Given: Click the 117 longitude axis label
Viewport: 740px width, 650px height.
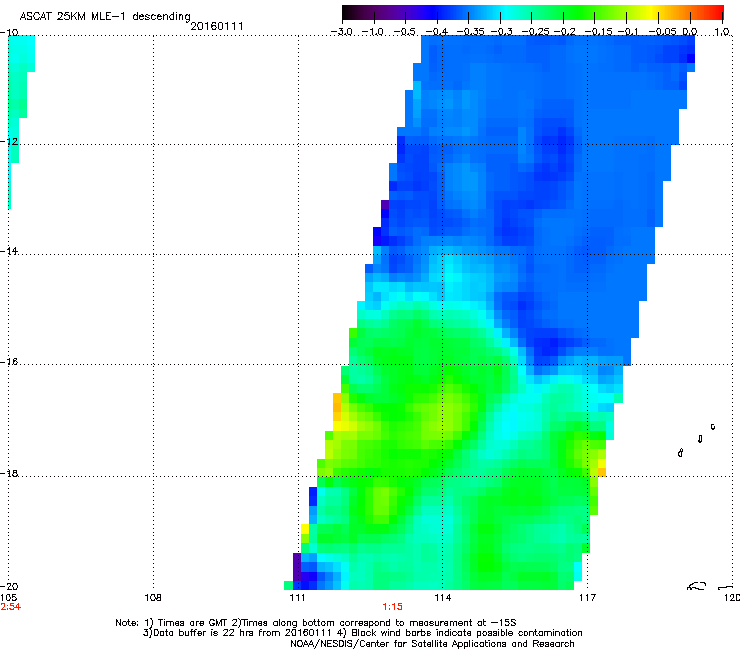Looking at the screenshot, I should (587, 598).
